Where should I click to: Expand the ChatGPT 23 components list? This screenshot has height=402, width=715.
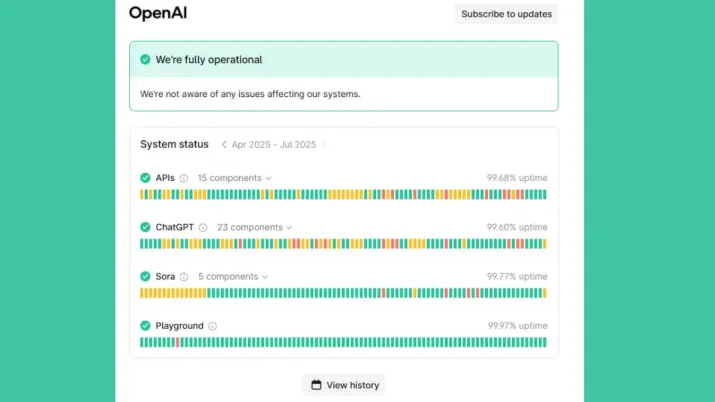254,227
